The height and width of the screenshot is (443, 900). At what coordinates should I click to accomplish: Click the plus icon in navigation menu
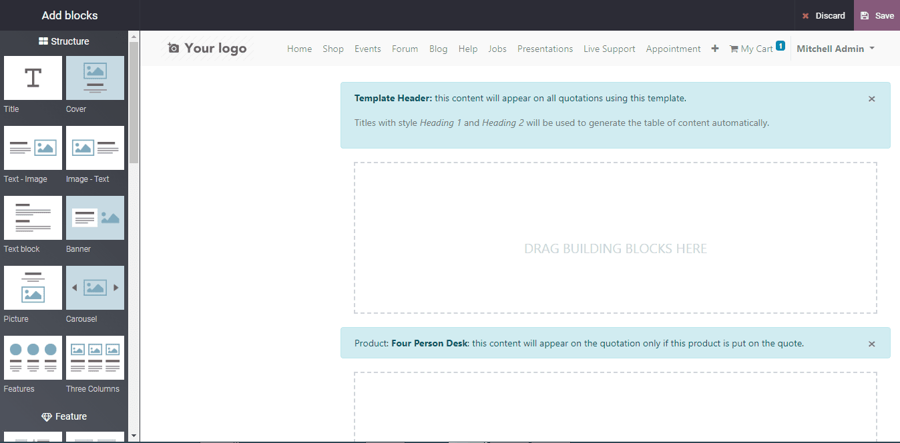click(715, 49)
